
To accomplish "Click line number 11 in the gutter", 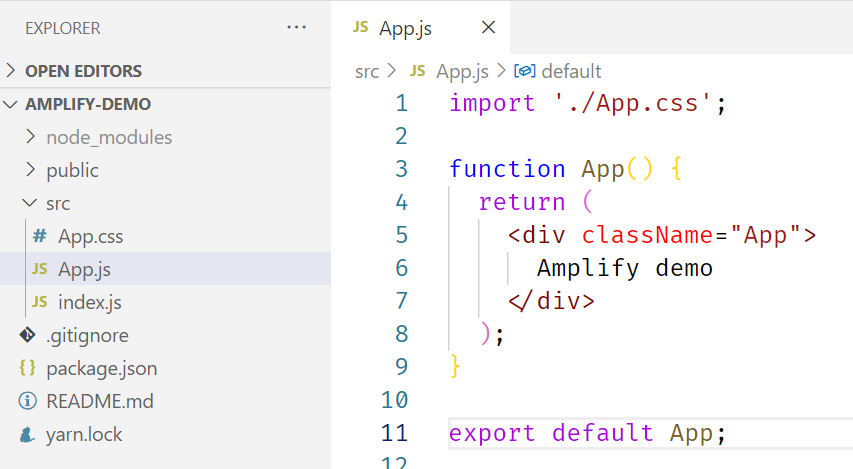I will [x=394, y=433].
